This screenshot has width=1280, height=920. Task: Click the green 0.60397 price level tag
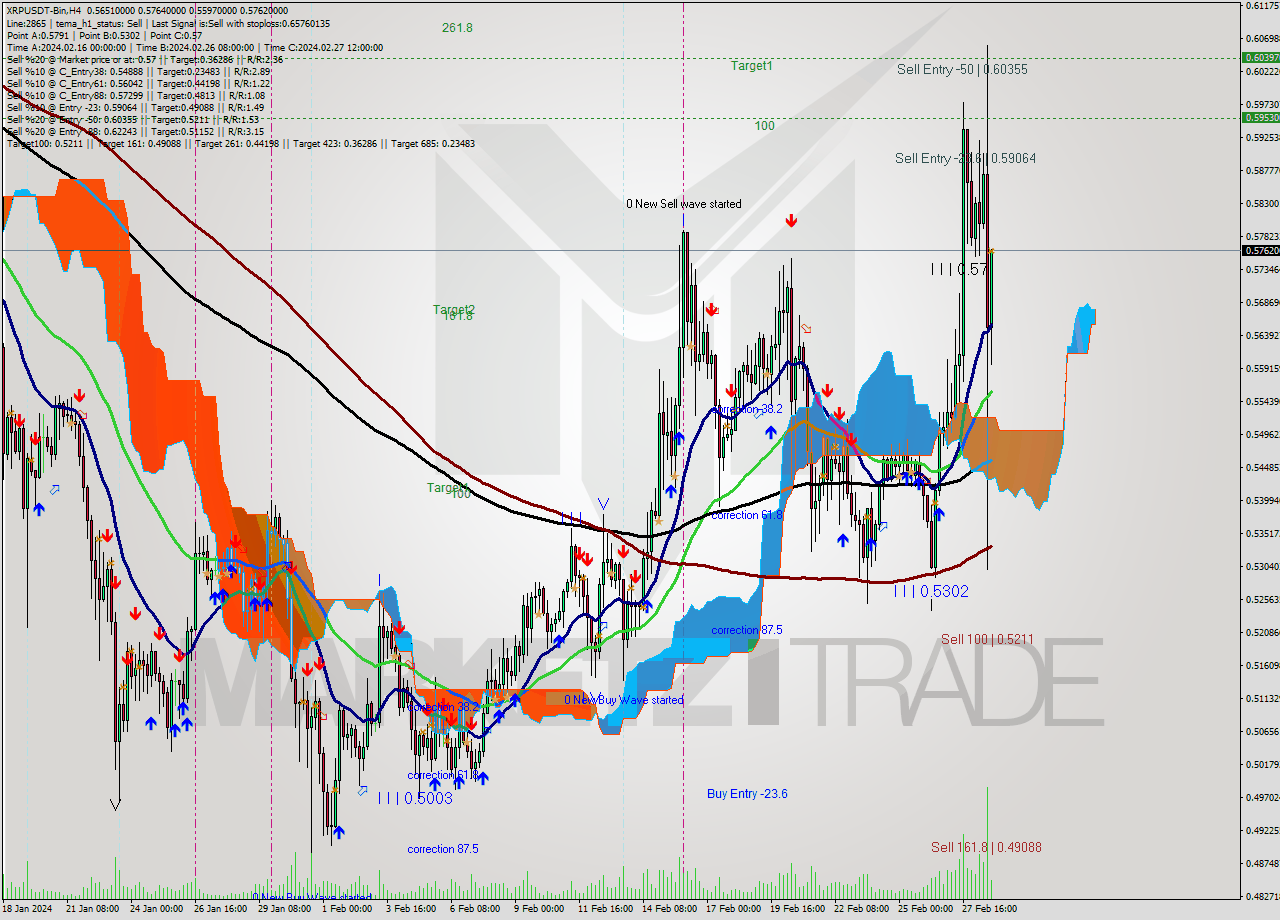(x=1260, y=58)
